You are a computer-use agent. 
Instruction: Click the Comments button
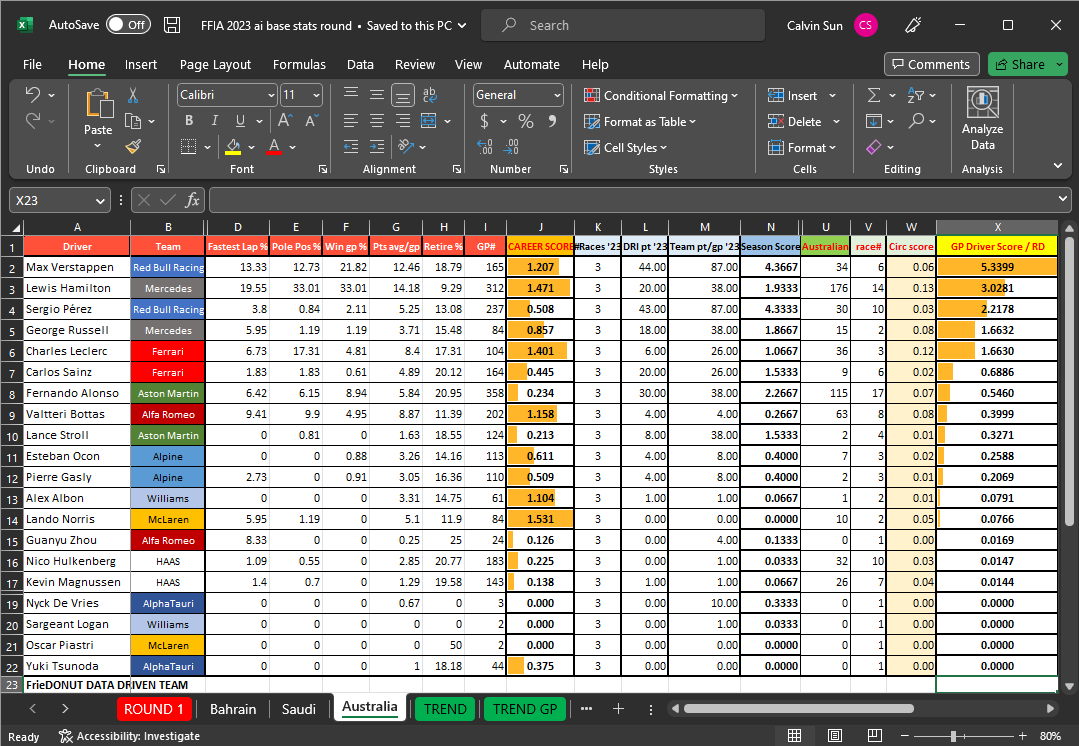[x=931, y=65]
